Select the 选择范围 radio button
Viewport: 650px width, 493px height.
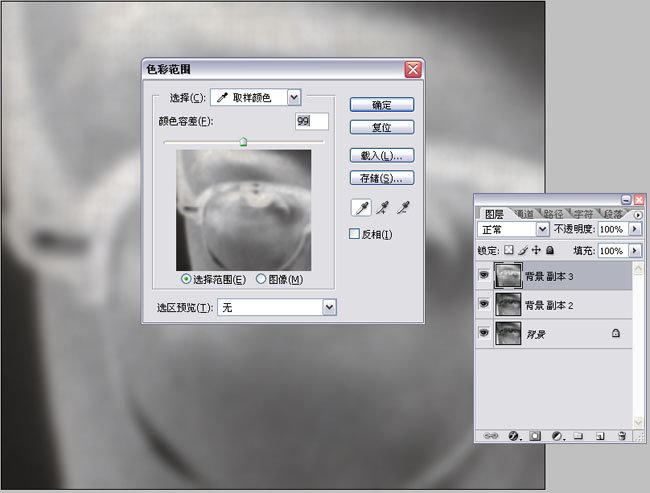[x=186, y=279]
